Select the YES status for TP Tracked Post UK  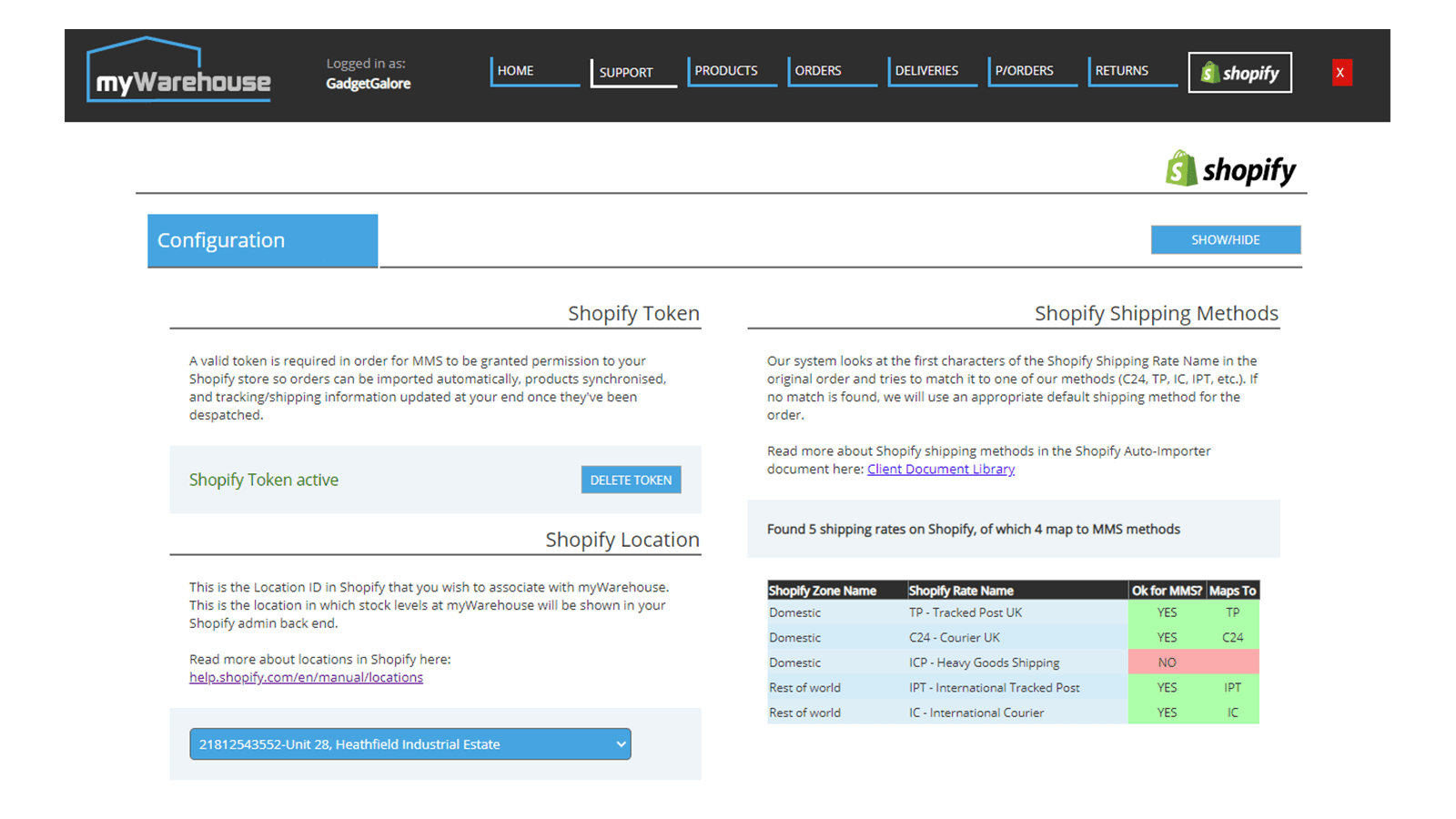pyautogui.click(x=1167, y=612)
